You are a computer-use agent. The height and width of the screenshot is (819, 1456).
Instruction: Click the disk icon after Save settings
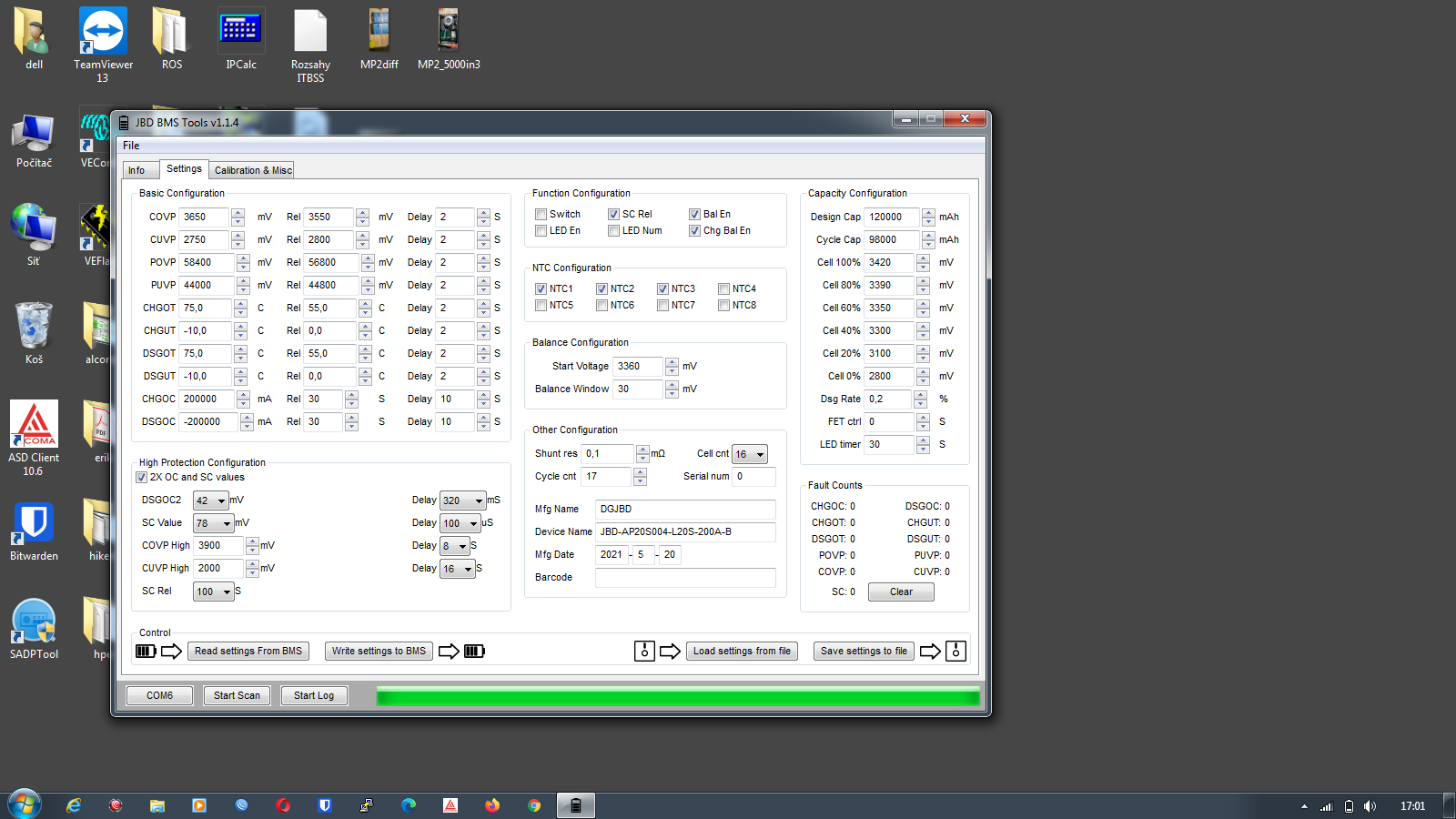click(955, 651)
